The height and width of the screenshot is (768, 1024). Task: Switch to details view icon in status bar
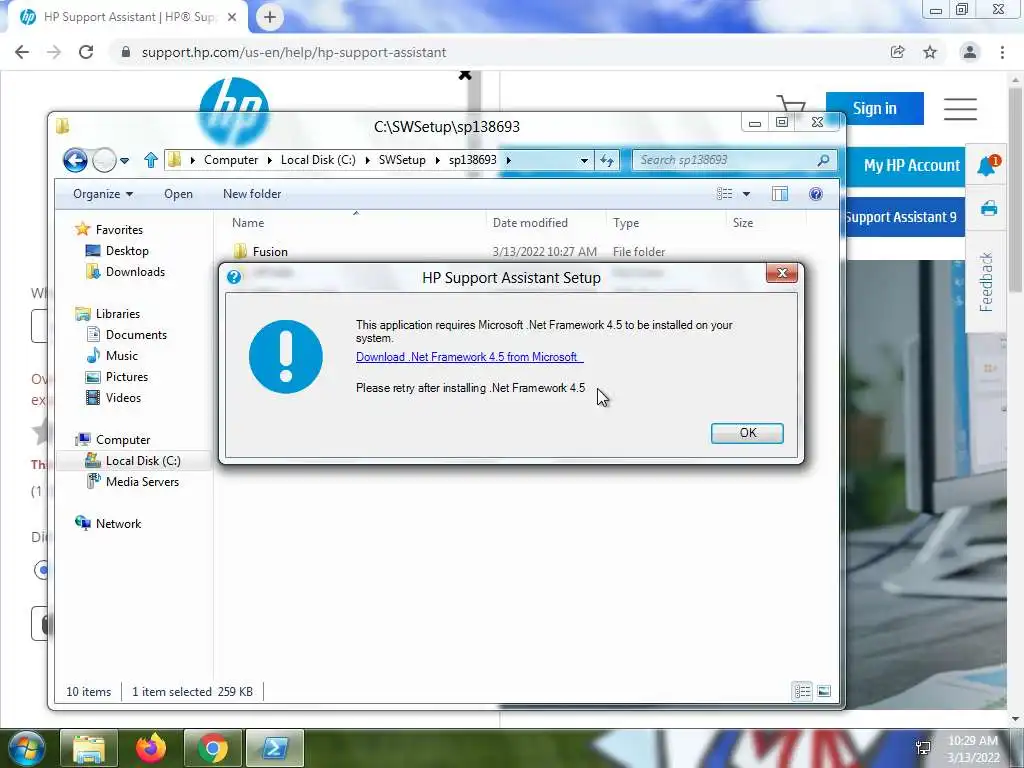click(803, 691)
